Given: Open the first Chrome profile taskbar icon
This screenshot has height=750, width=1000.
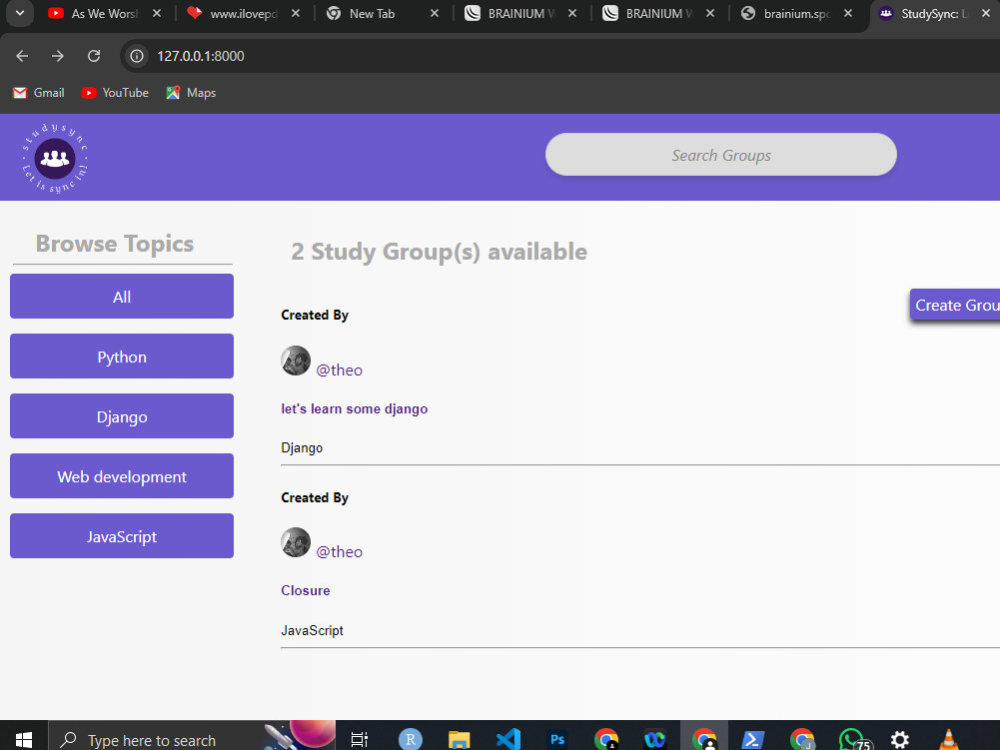Looking at the screenshot, I should click(606, 739).
